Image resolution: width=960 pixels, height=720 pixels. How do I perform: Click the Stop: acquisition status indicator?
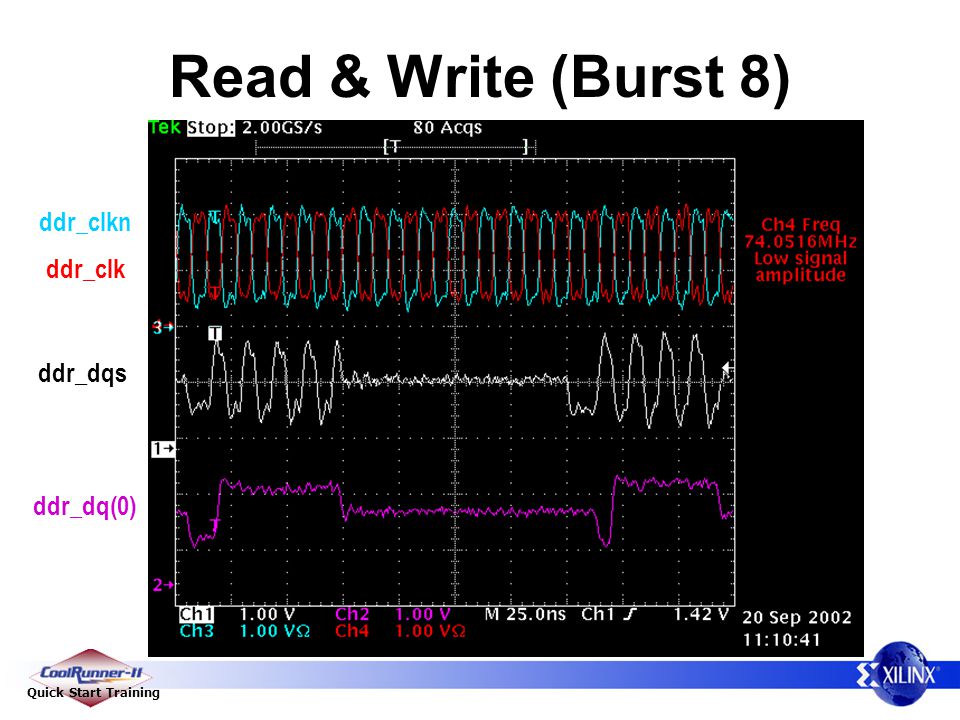click(211, 127)
